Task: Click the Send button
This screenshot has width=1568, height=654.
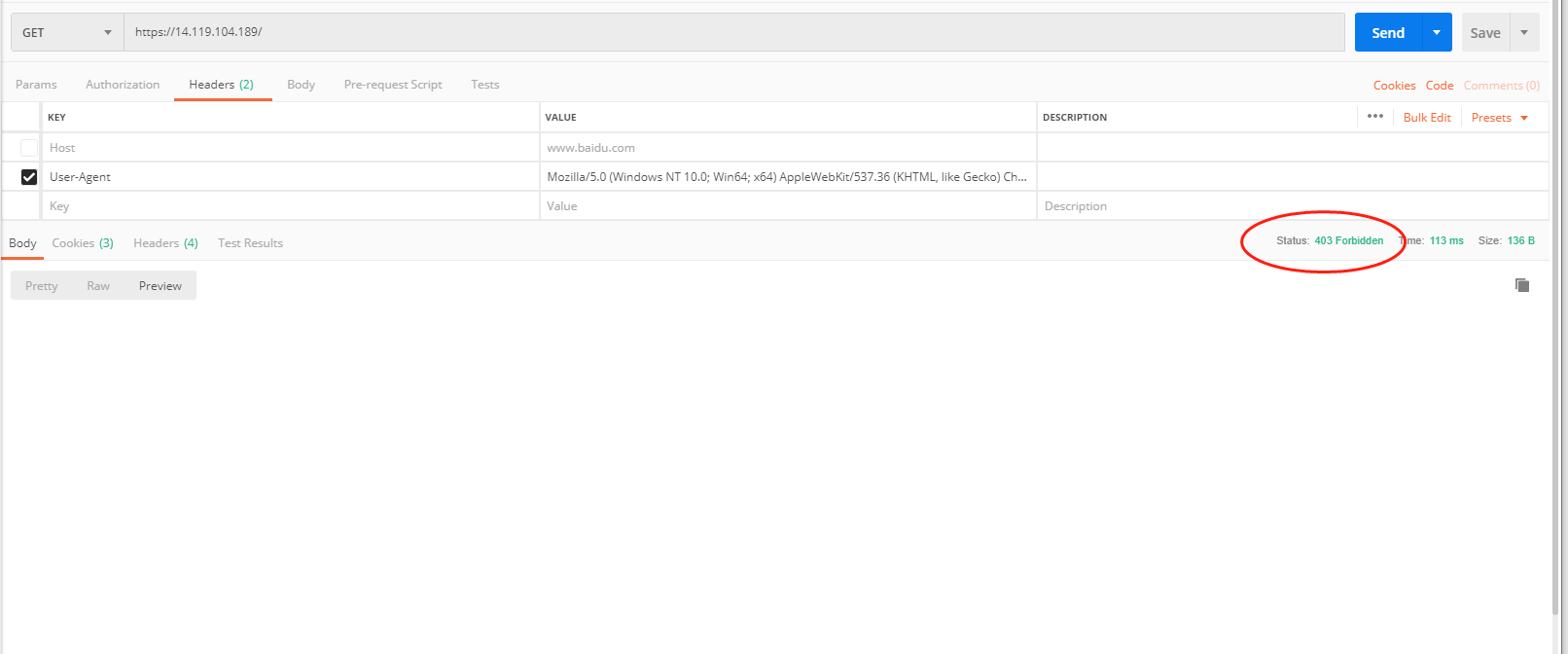Action: click(1388, 32)
